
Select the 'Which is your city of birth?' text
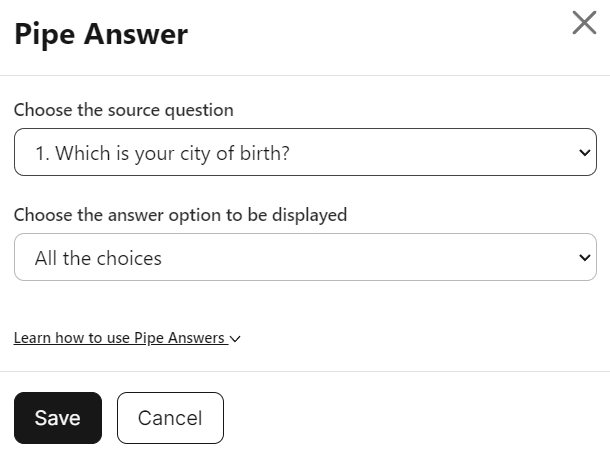click(172, 153)
